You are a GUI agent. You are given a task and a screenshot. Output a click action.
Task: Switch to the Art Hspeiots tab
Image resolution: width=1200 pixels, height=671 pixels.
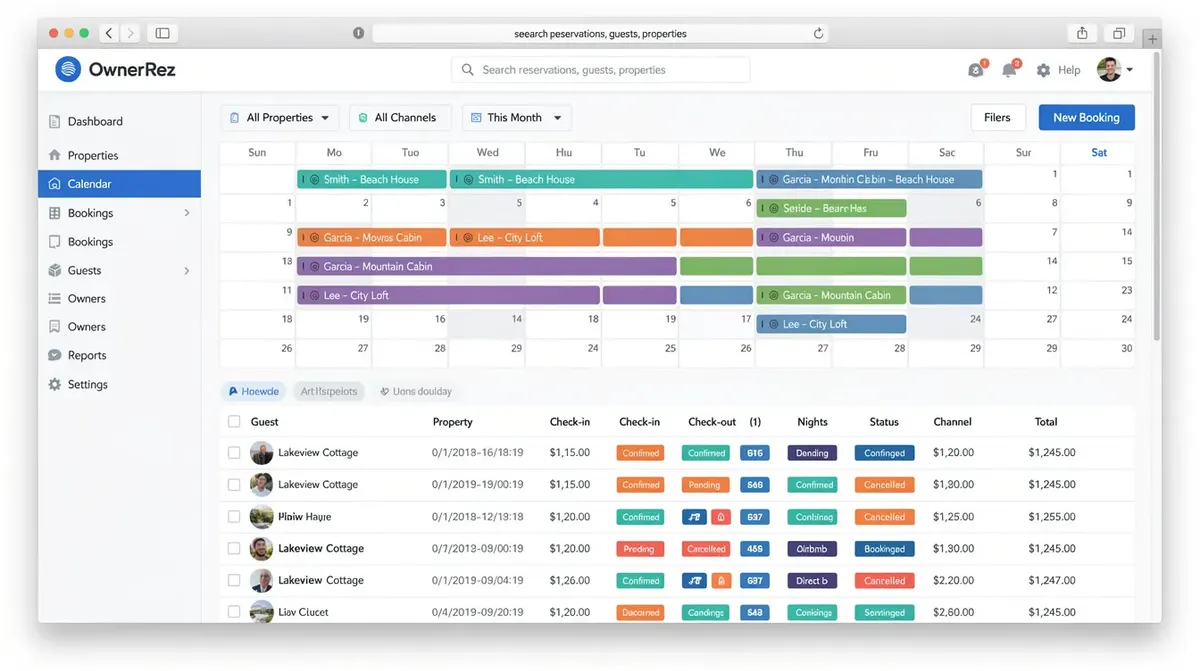tap(329, 392)
